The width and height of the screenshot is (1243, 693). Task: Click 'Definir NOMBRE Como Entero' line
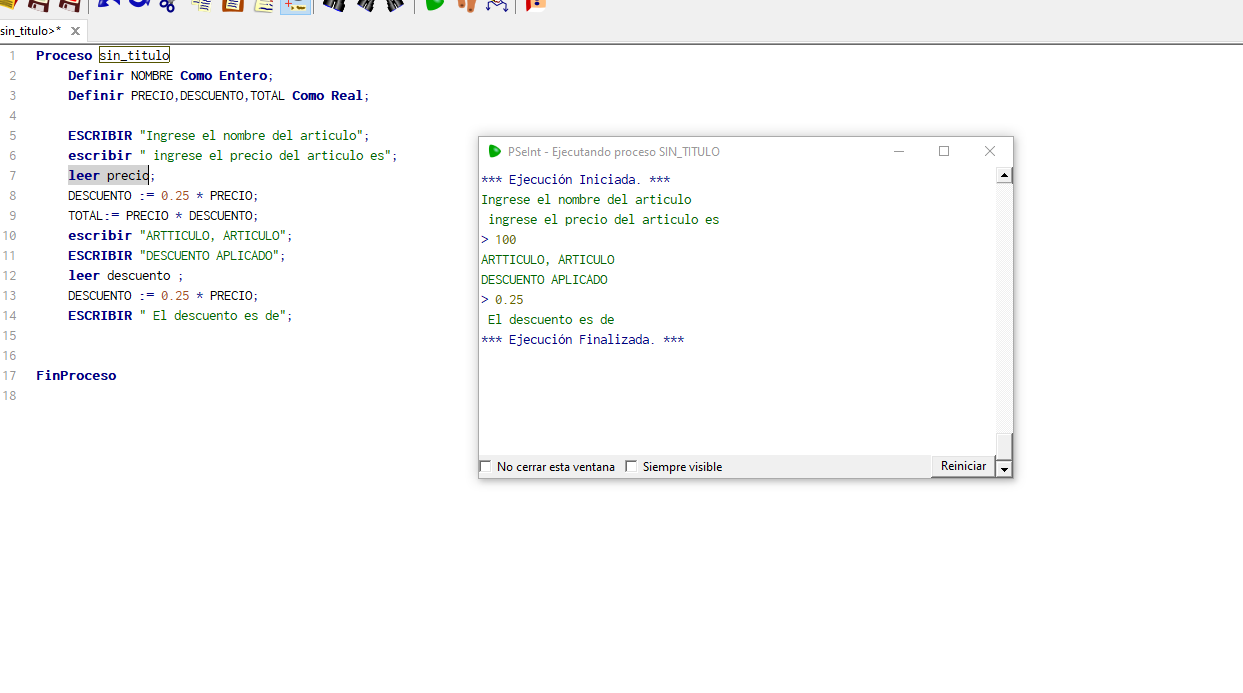[170, 76]
